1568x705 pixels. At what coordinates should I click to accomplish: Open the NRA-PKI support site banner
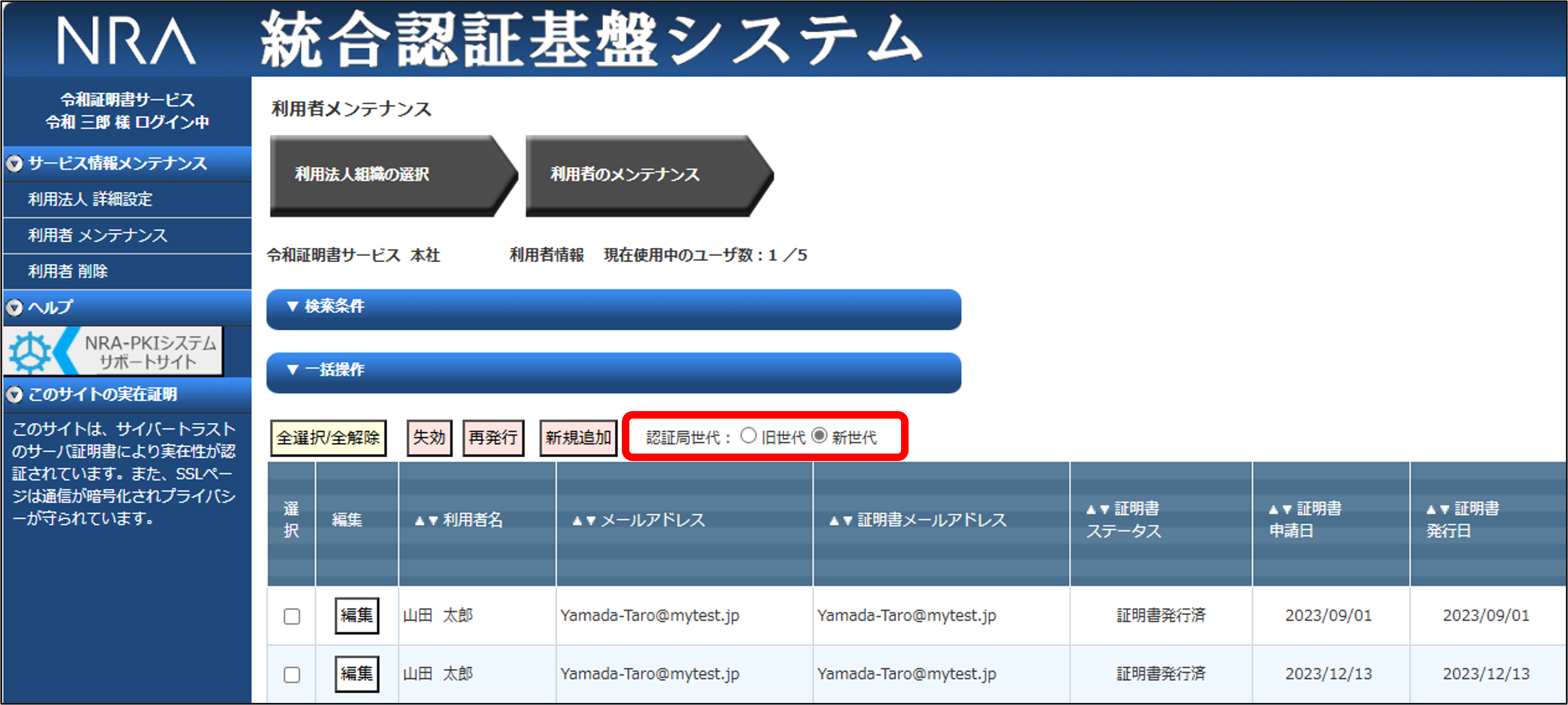114,351
